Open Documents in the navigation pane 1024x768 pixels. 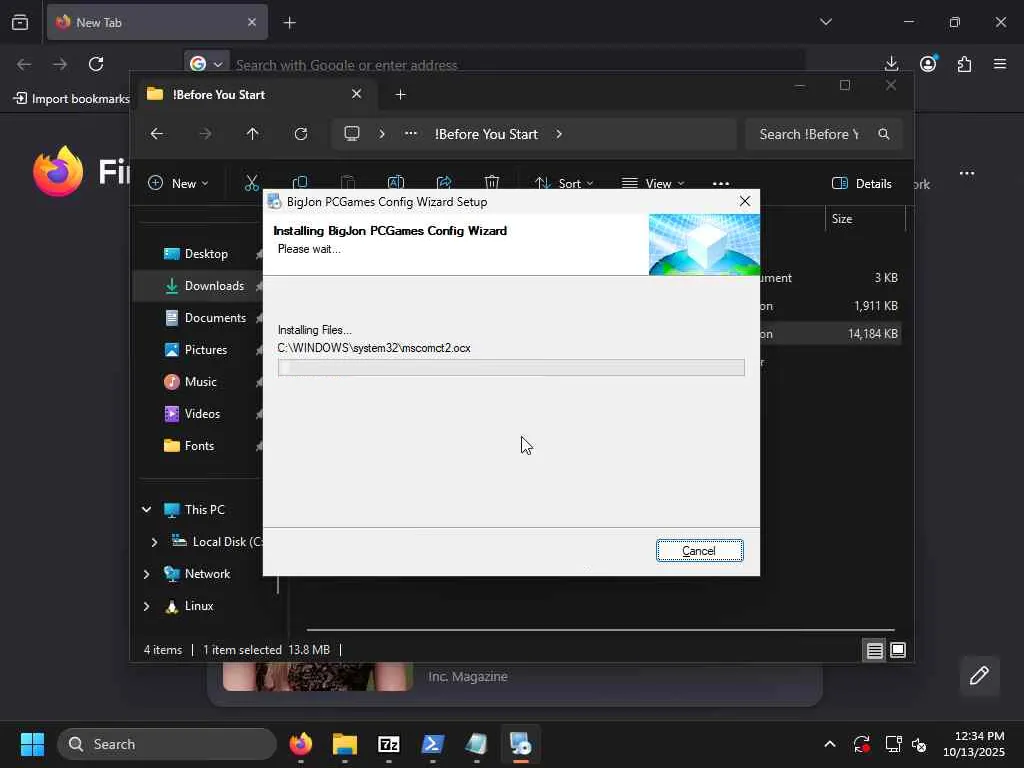pyautogui.click(x=206, y=318)
